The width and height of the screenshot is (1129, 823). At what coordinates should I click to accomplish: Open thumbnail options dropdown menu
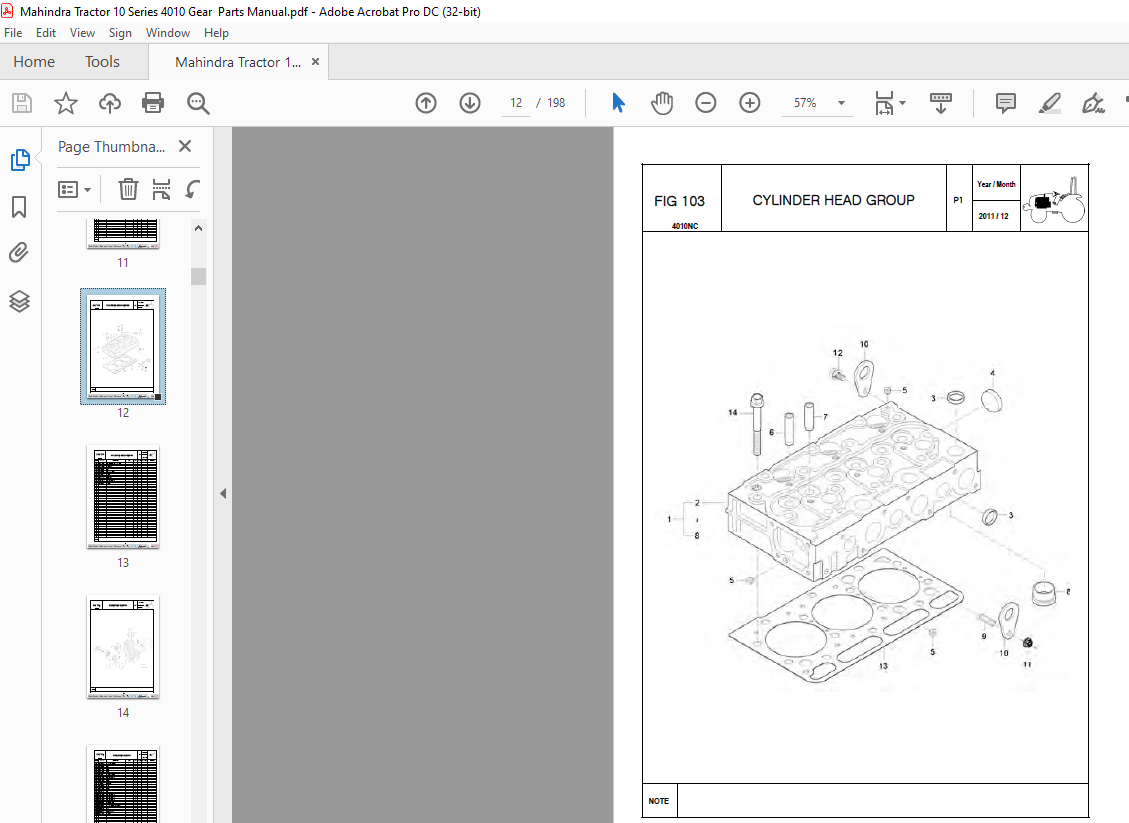(x=74, y=189)
